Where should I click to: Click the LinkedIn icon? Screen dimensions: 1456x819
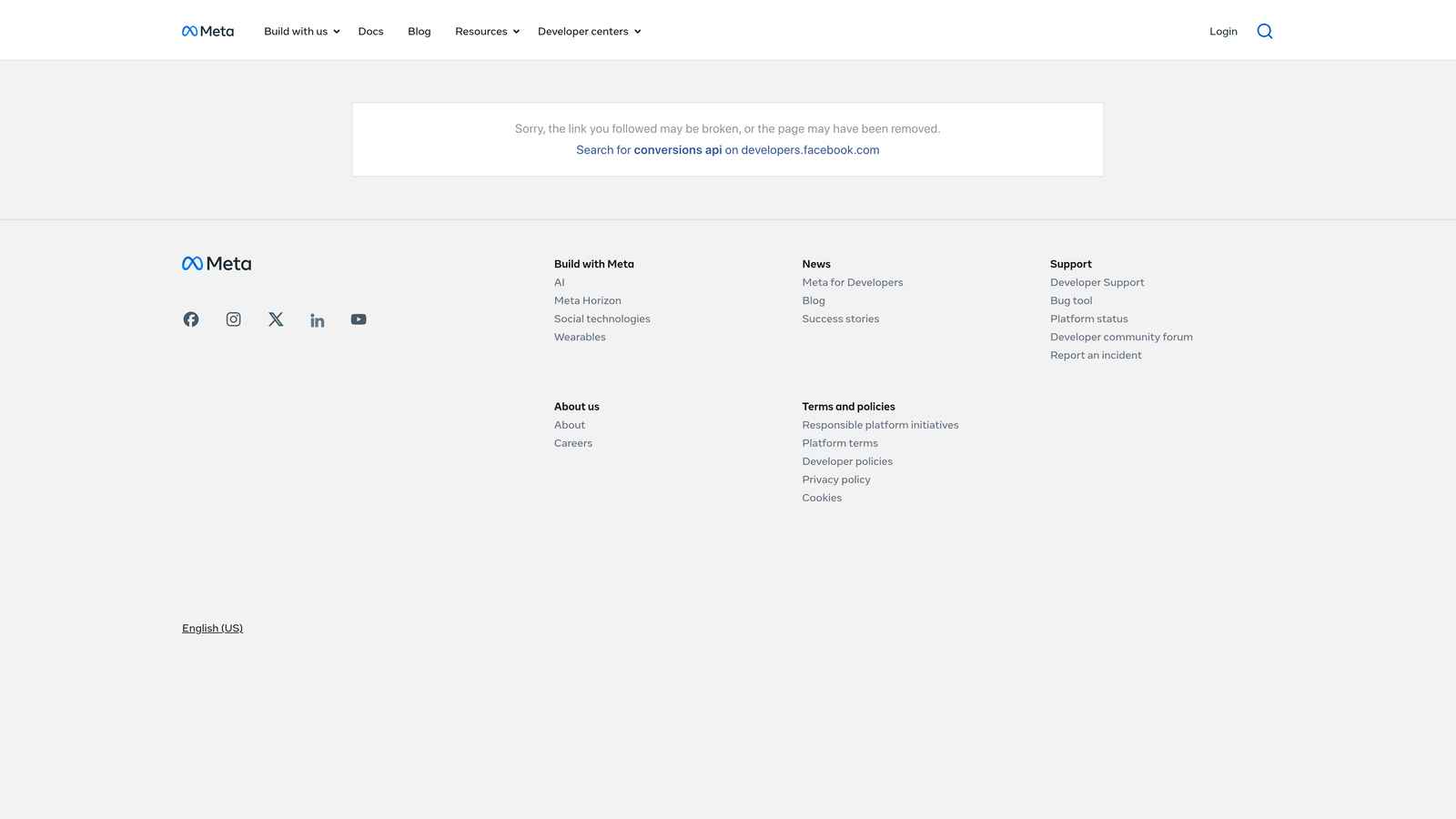point(317,319)
